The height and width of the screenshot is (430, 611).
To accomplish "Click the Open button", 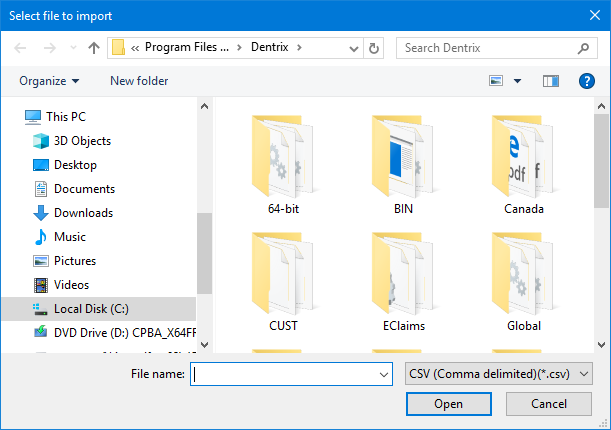I will (448, 404).
